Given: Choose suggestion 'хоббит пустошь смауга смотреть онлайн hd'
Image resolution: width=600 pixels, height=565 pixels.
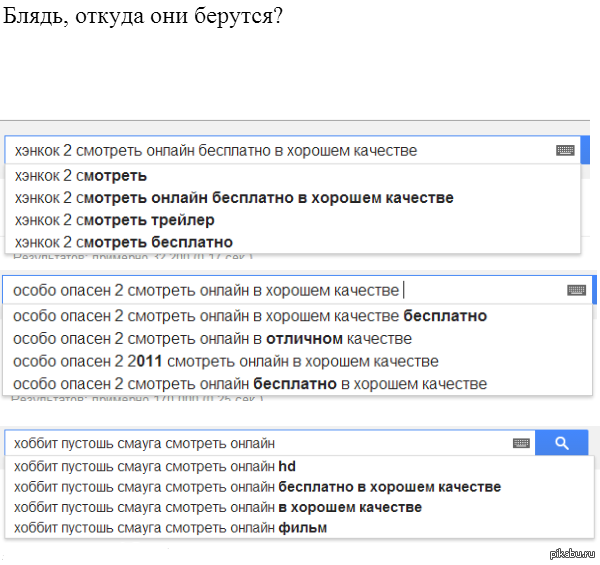Looking at the screenshot, I should (300, 467).
